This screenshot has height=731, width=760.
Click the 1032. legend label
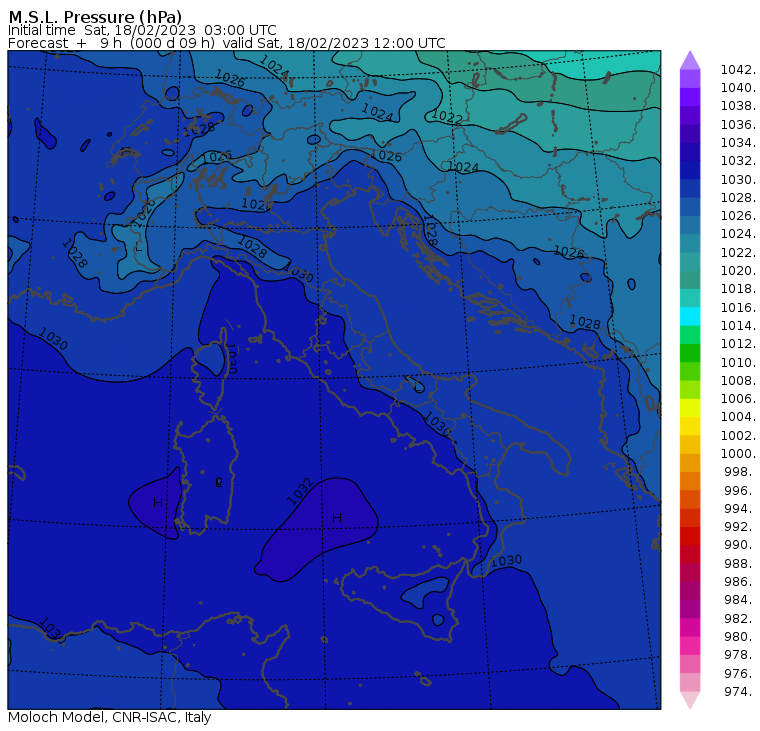point(738,161)
